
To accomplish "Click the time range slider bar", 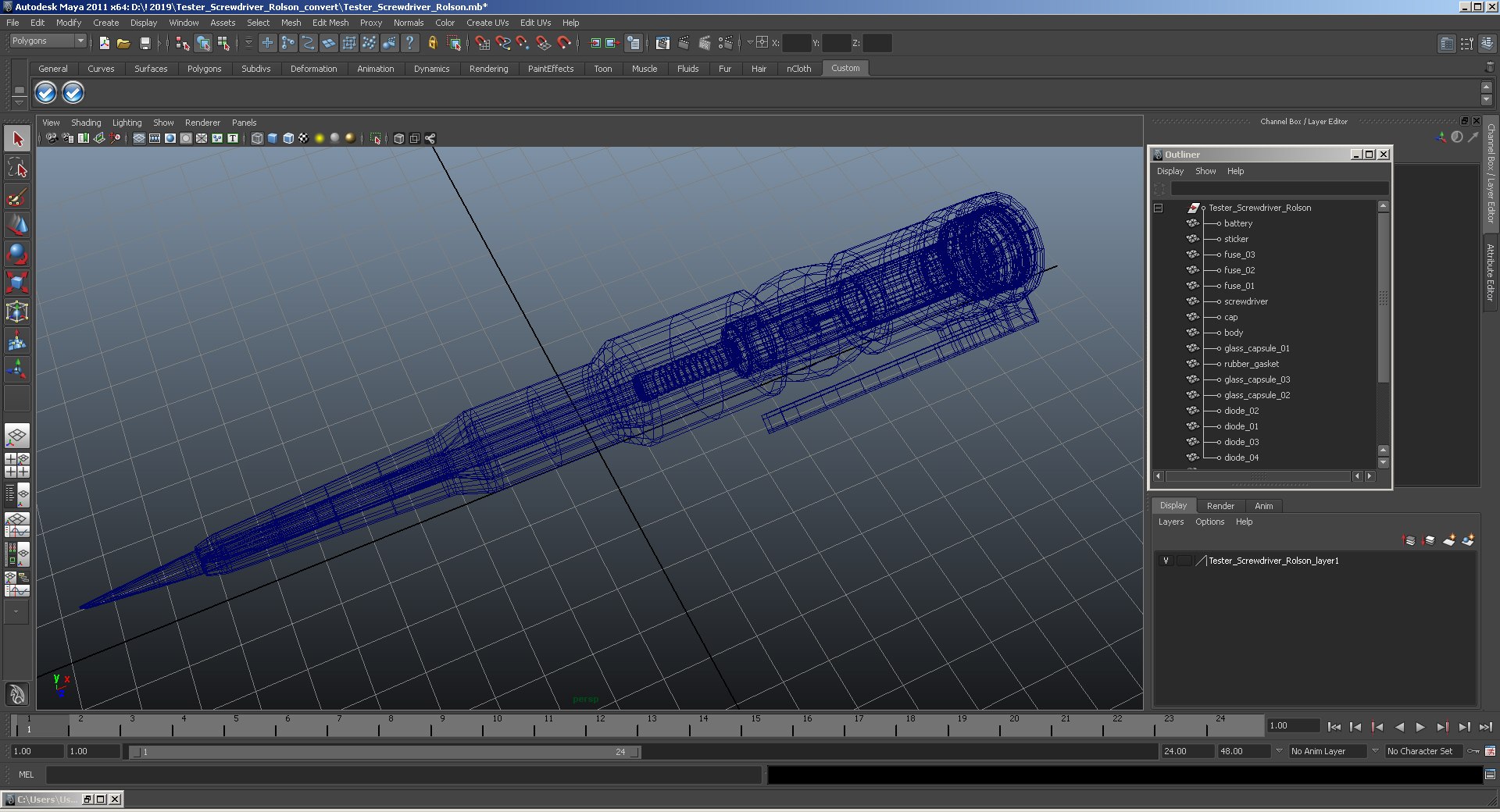I will 384,752.
